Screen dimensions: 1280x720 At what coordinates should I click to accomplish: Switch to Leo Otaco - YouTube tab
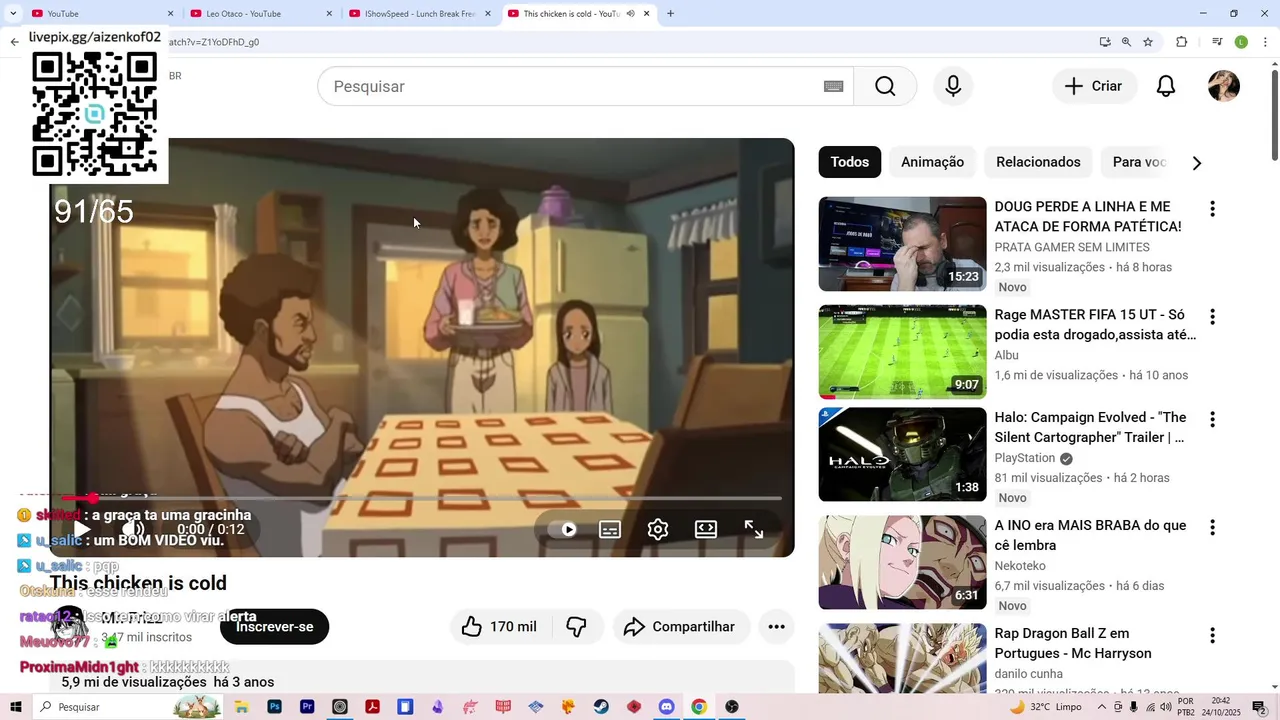click(x=262, y=14)
